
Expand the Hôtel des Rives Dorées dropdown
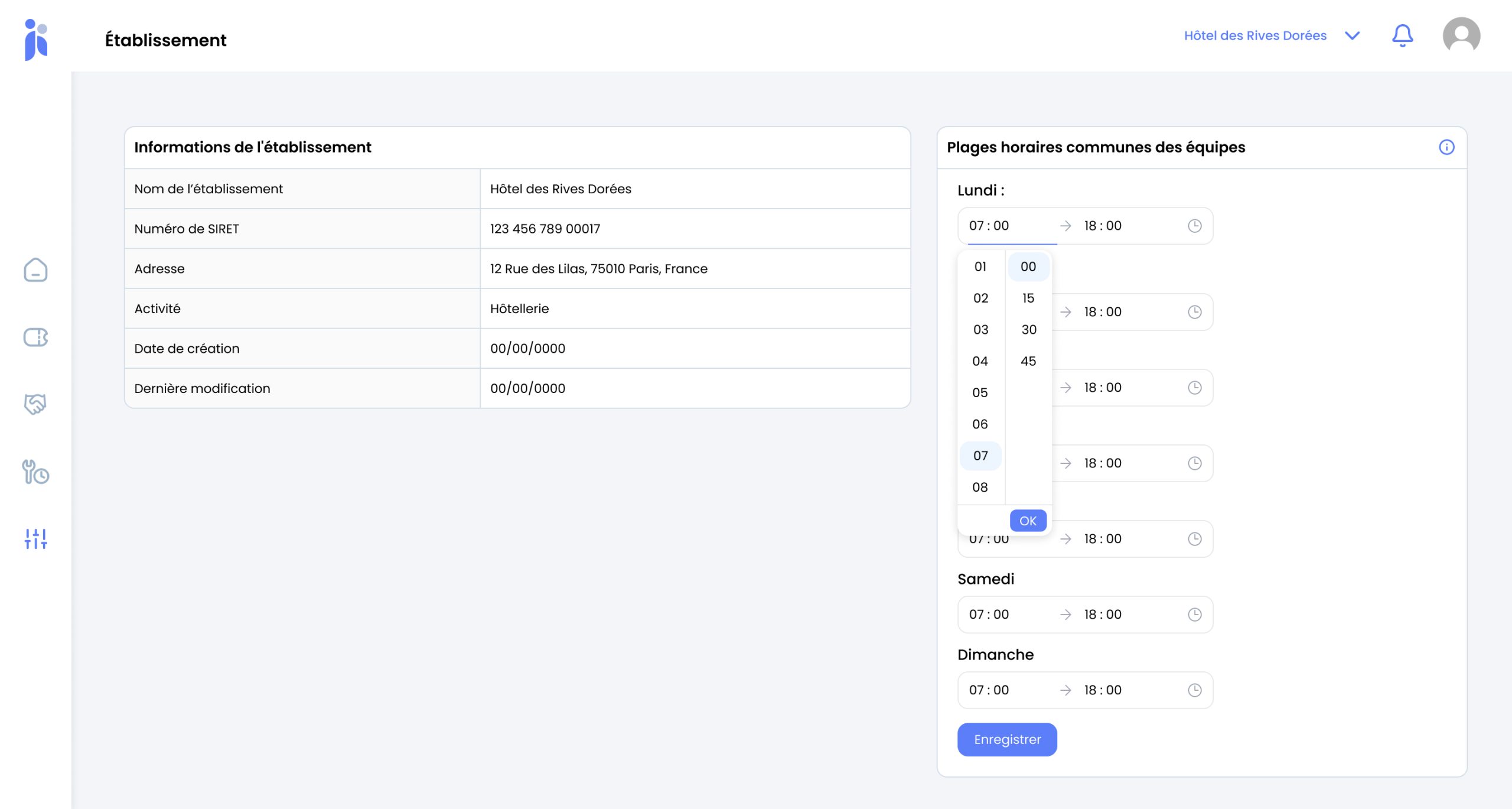click(x=1352, y=35)
